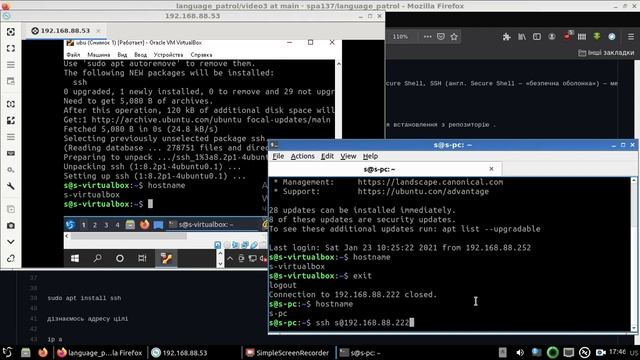This screenshot has height=360, width=640.
Task: Click the key icon in viewer sidebar
Action: [11, 170]
